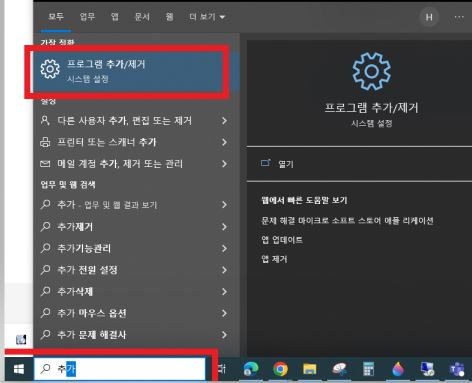Expand arrow for 추가 전원 설정 suggestion
472x383 pixels.
pyautogui.click(x=225, y=270)
